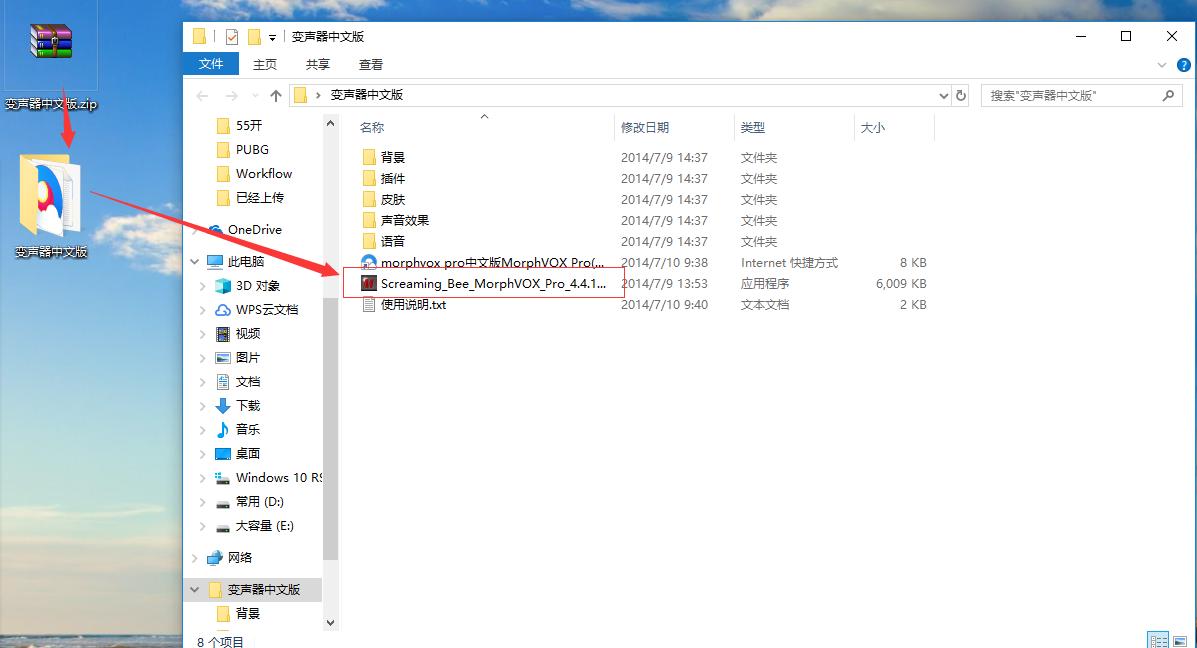This screenshot has height=648, width=1197.
Task: Open the 文件 menu
Action: 211,63
